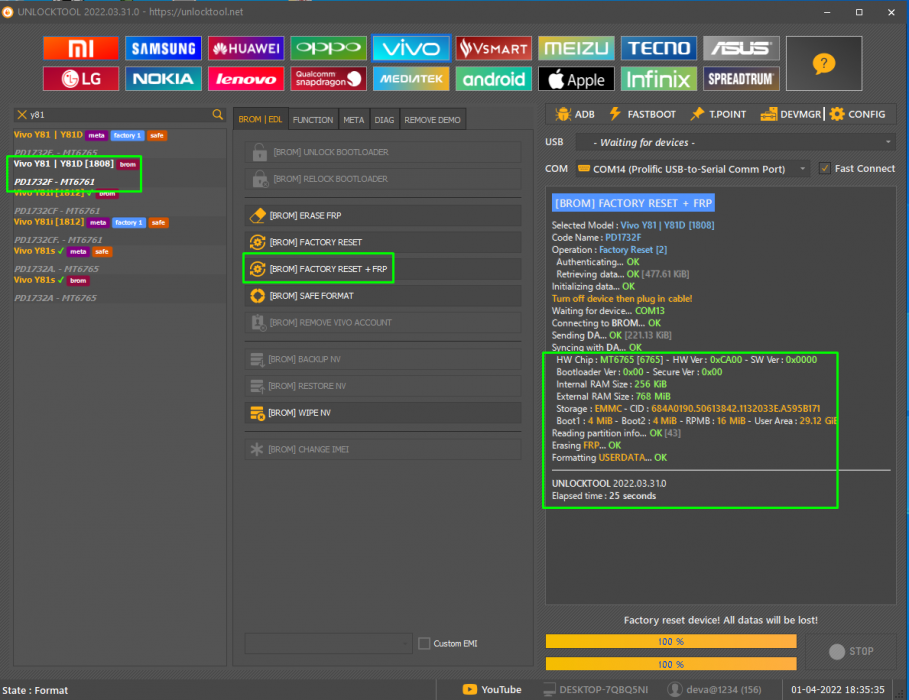
Task: Pick the Vivo brand tile
Action: click(x=410, y=48)
